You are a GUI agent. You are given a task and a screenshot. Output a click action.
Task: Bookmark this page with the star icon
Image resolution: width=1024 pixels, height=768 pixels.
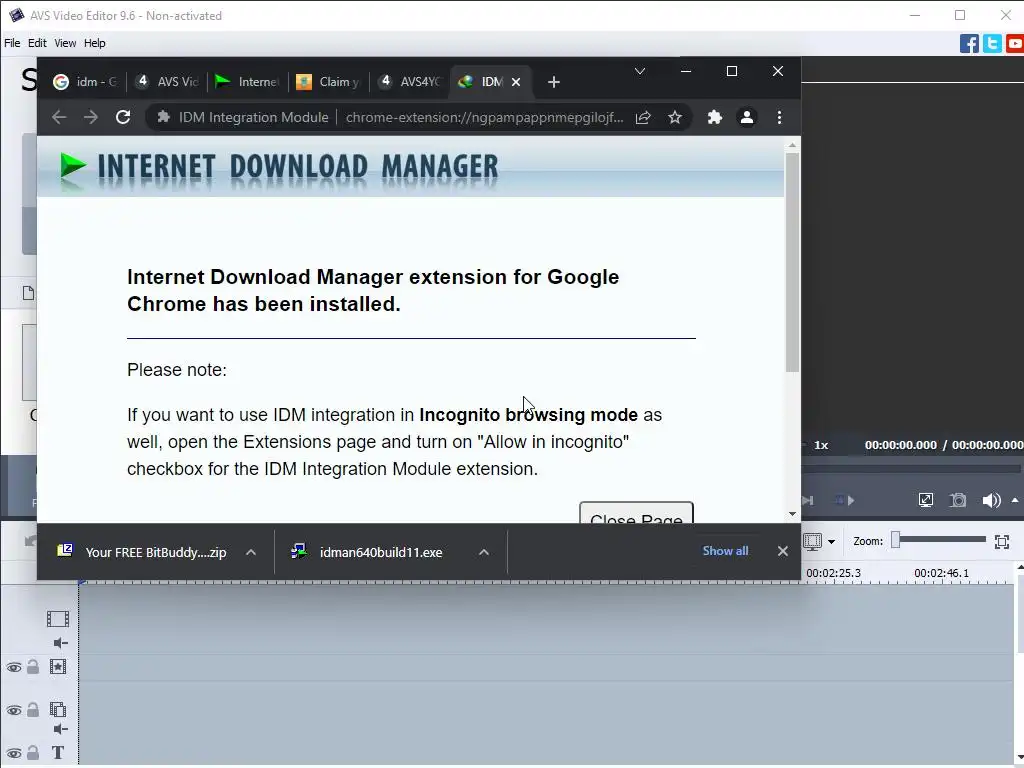tap(675, 118)
